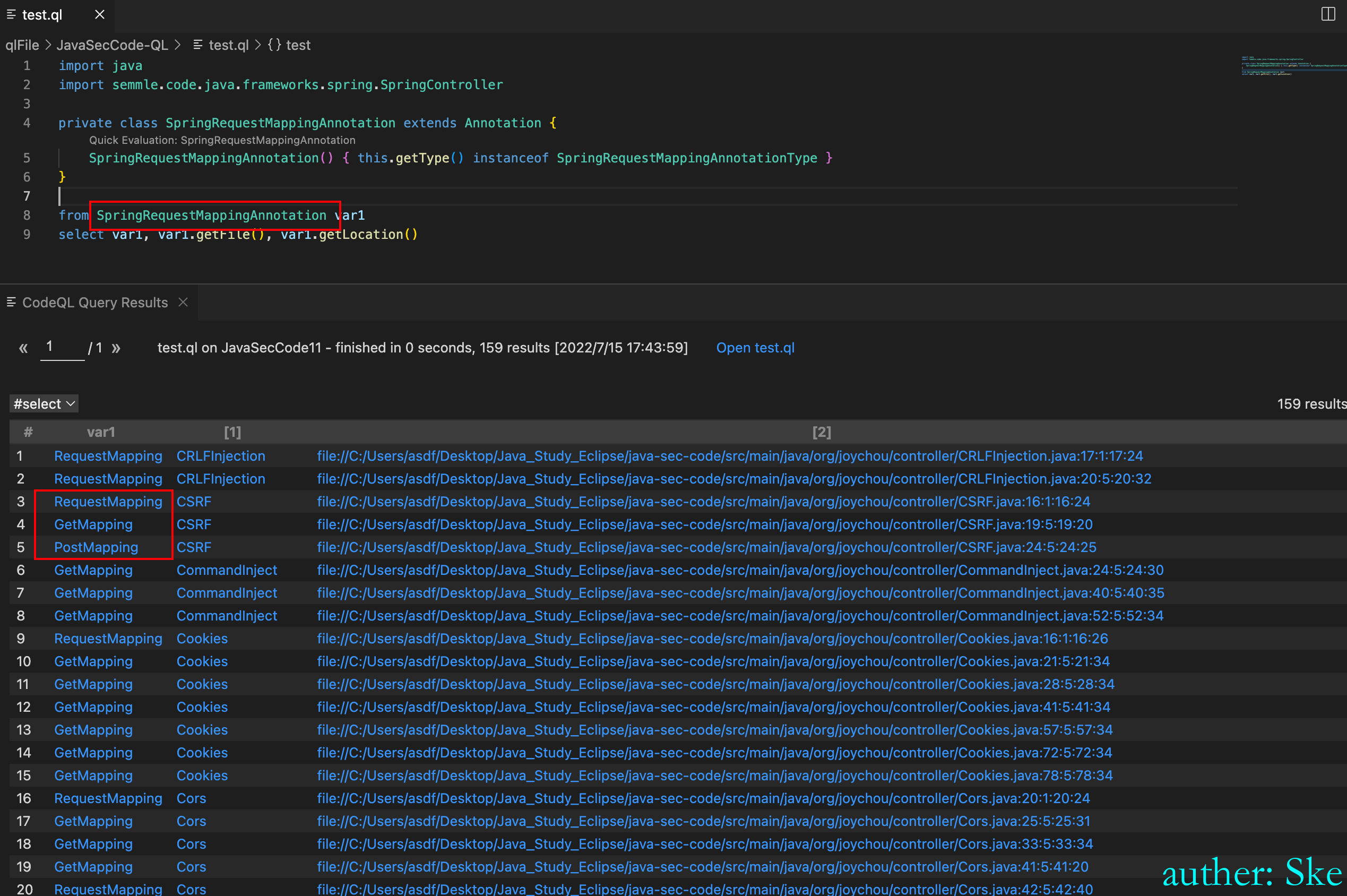The image size is (1347, 896).
Task: Open RequestMapping link in row 3
Action: pos(108,502)
